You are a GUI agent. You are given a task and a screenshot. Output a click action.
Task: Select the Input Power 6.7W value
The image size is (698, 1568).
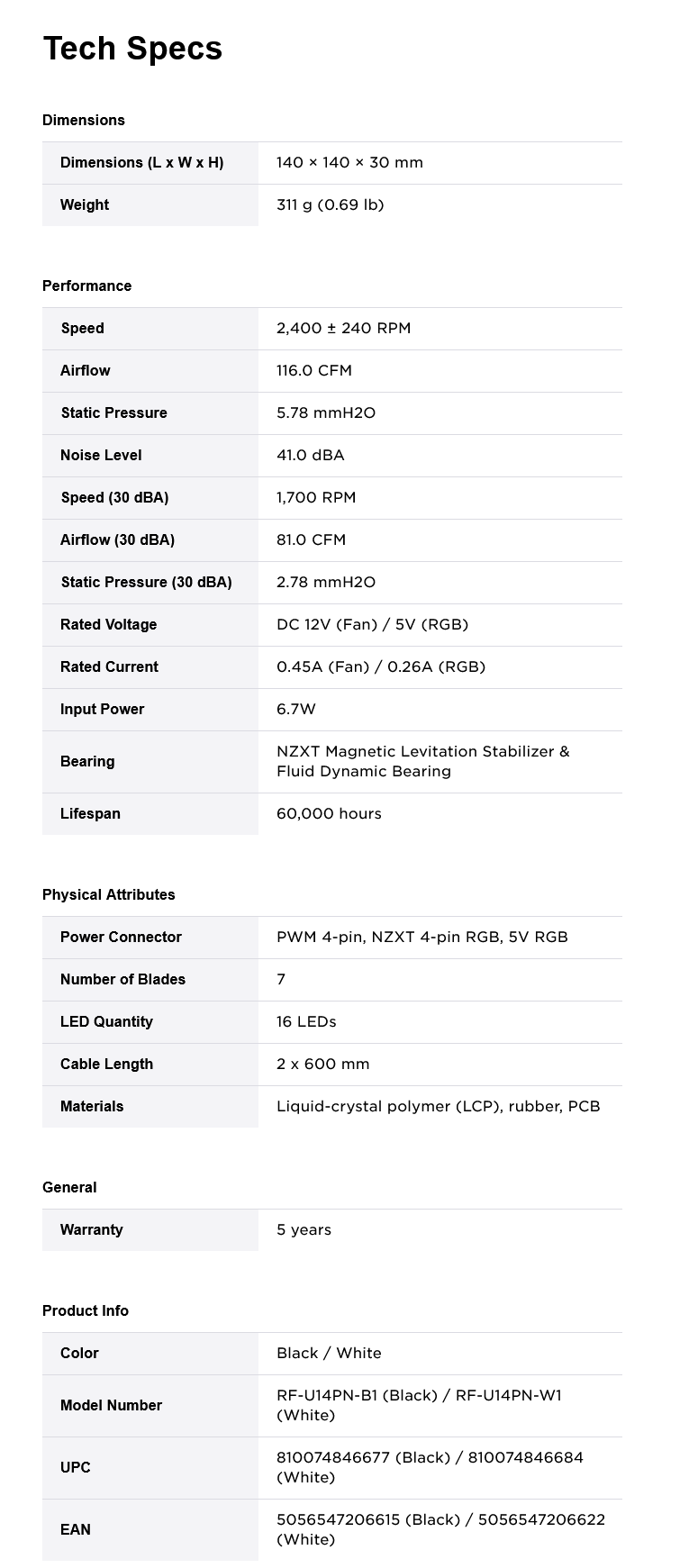(295, 710)
